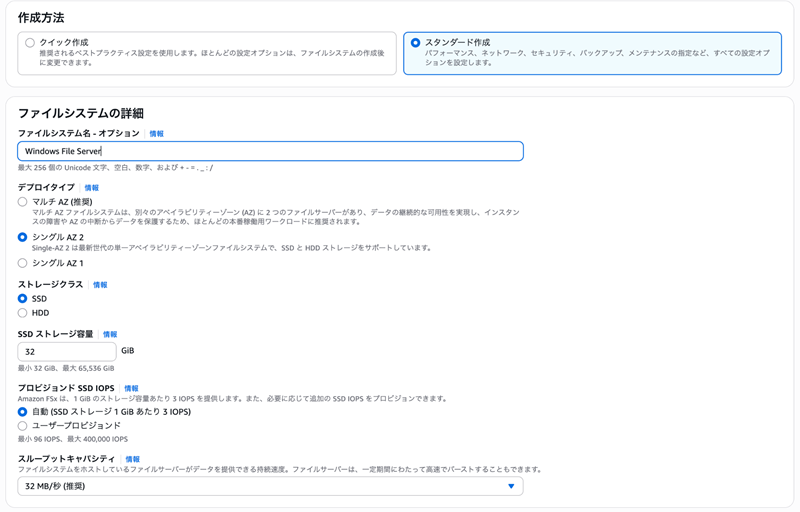Viewport: 800px width, 512px height.
Task: Choose ユーザープロビジョンド IOPS option
Action: click(x=23, y=426)
